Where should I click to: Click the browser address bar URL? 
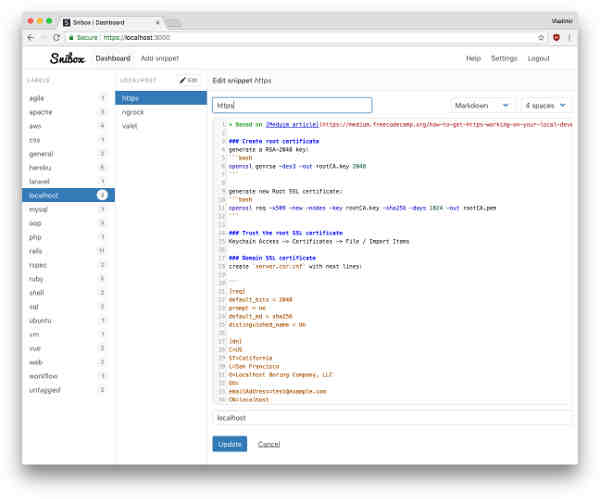point(137,38)
